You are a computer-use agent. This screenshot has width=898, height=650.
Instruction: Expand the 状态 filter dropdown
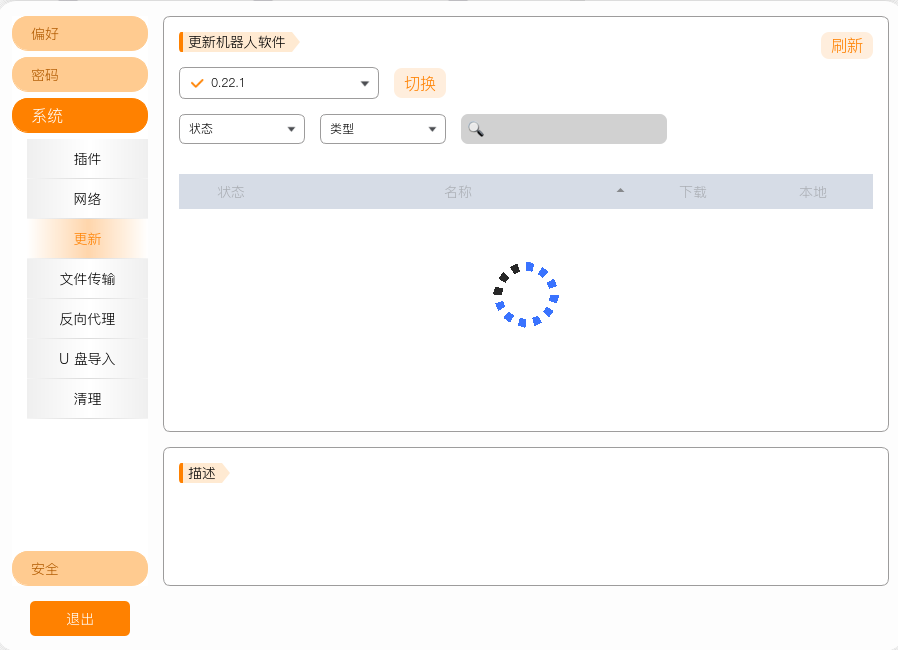242,129
